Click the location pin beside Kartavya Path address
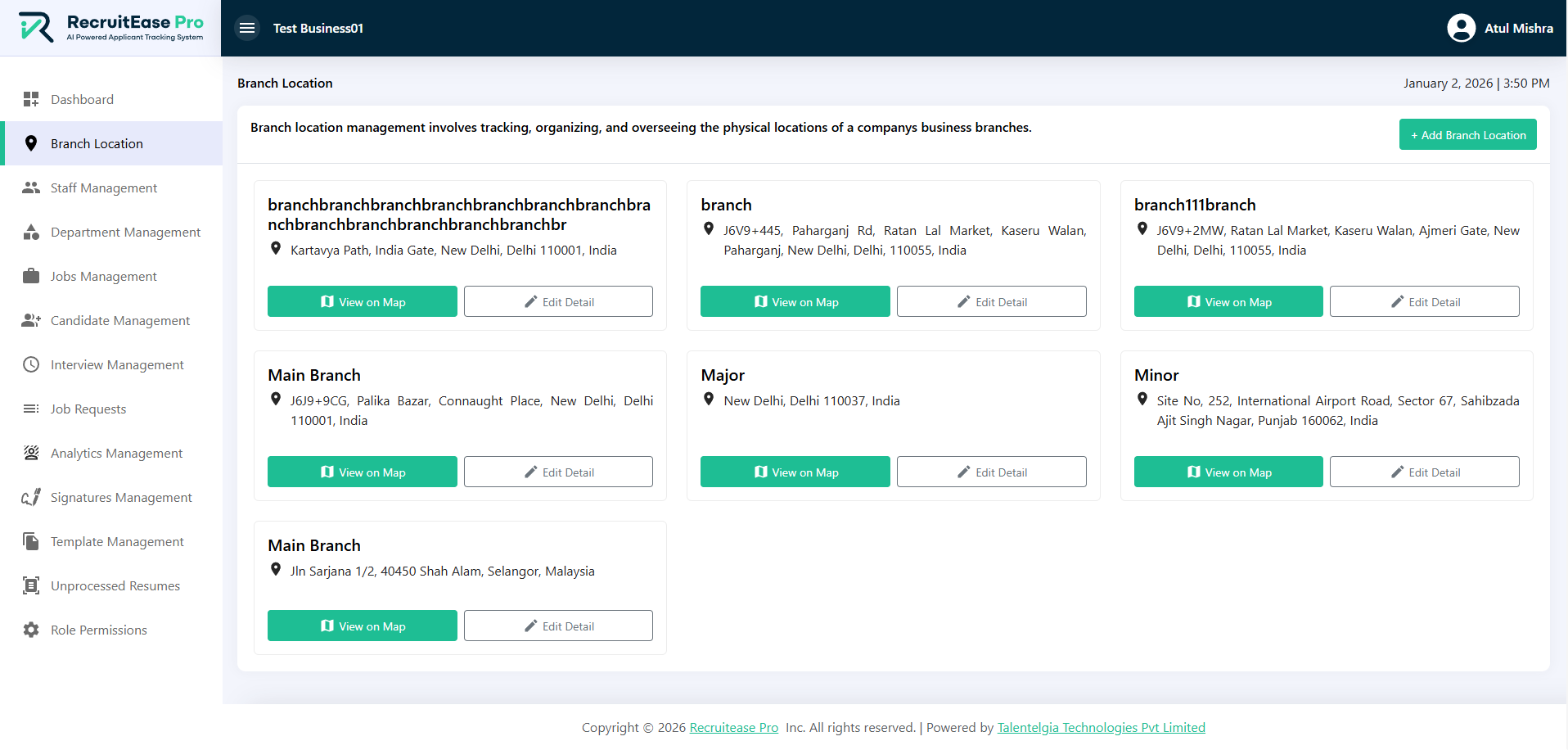Screen dimensions: 1568x750 point(276,249)
